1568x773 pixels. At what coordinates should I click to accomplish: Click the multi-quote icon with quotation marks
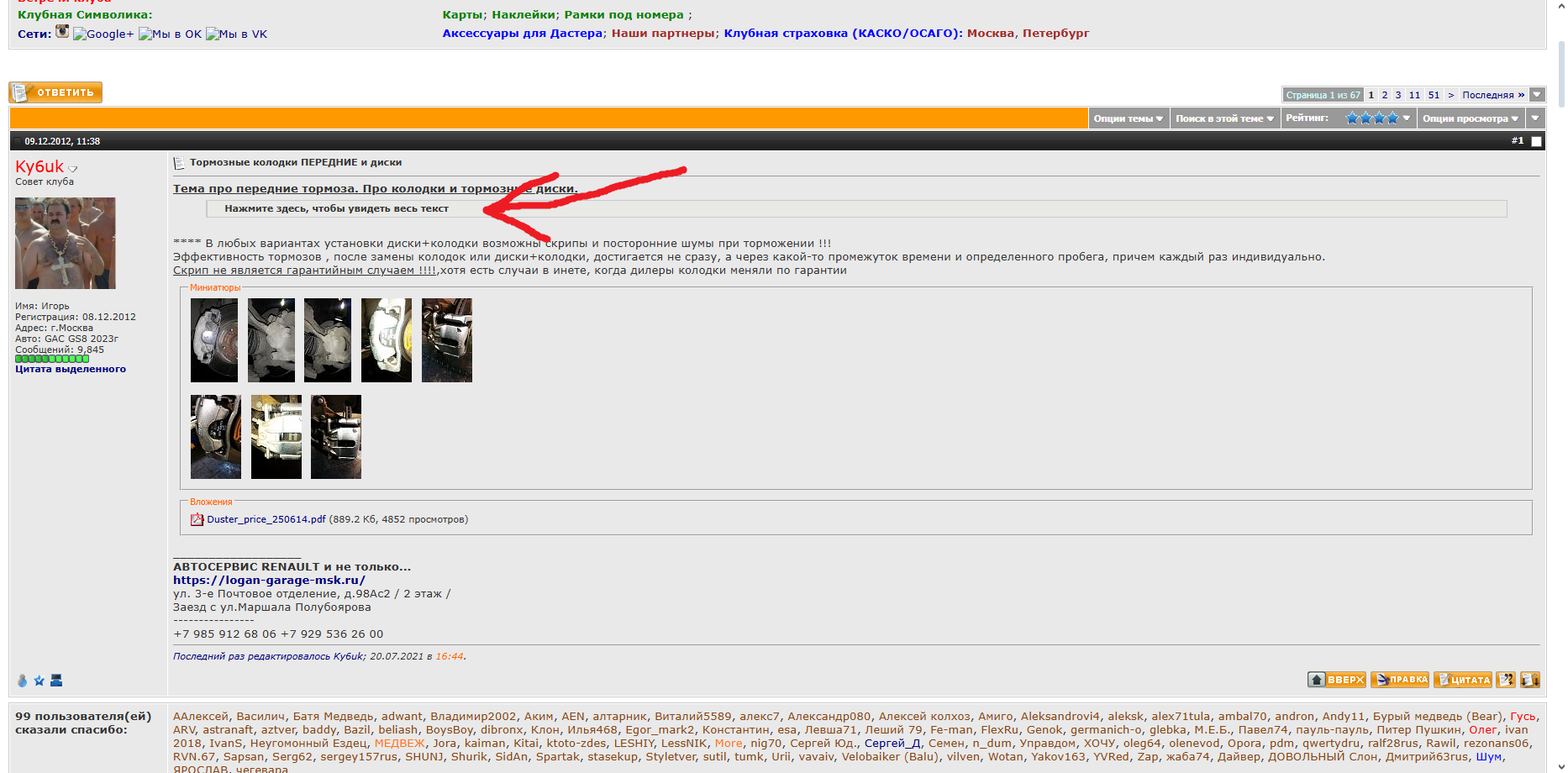click(x=1505, y=680)
